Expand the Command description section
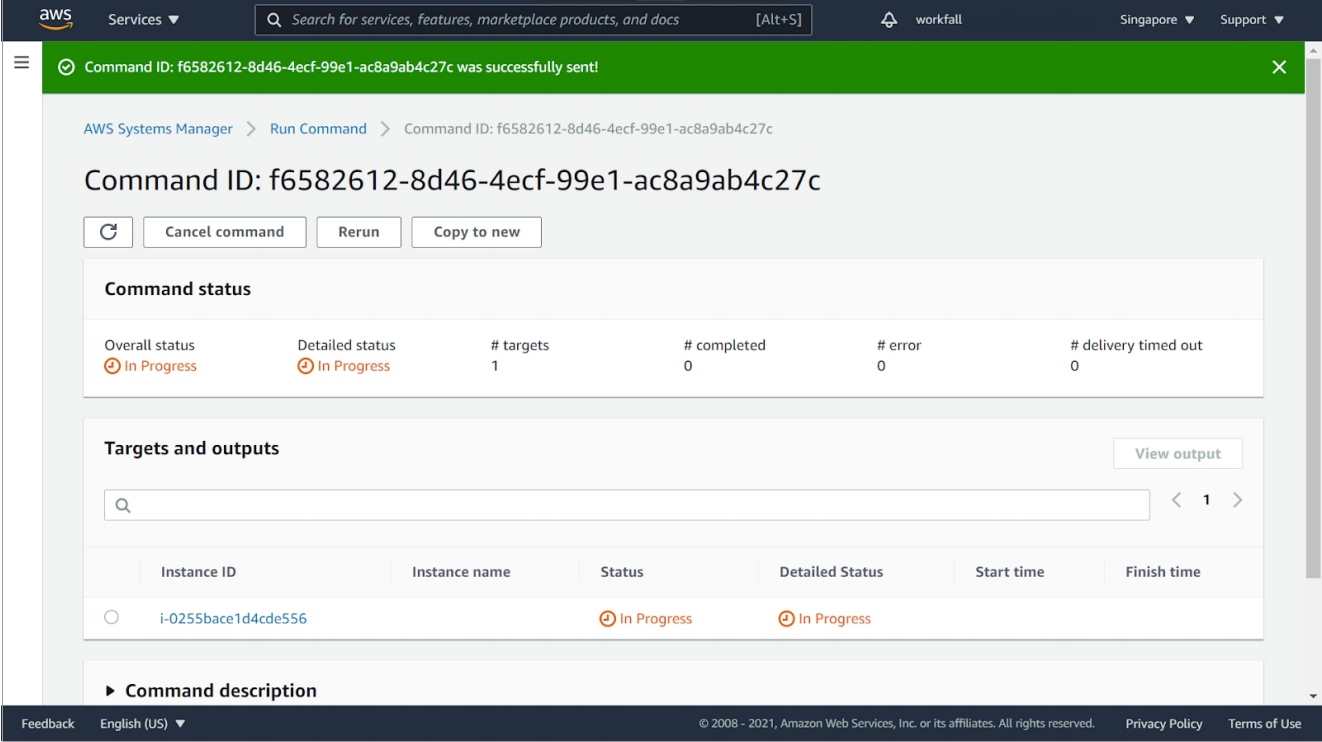 tap(211, 691)
